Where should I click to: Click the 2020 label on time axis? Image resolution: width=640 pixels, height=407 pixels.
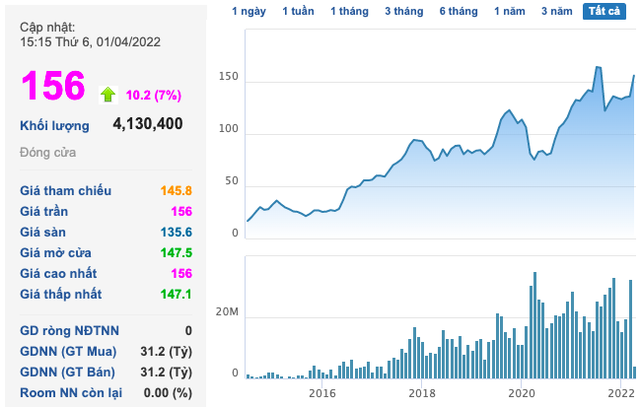[x=521, y=393]
